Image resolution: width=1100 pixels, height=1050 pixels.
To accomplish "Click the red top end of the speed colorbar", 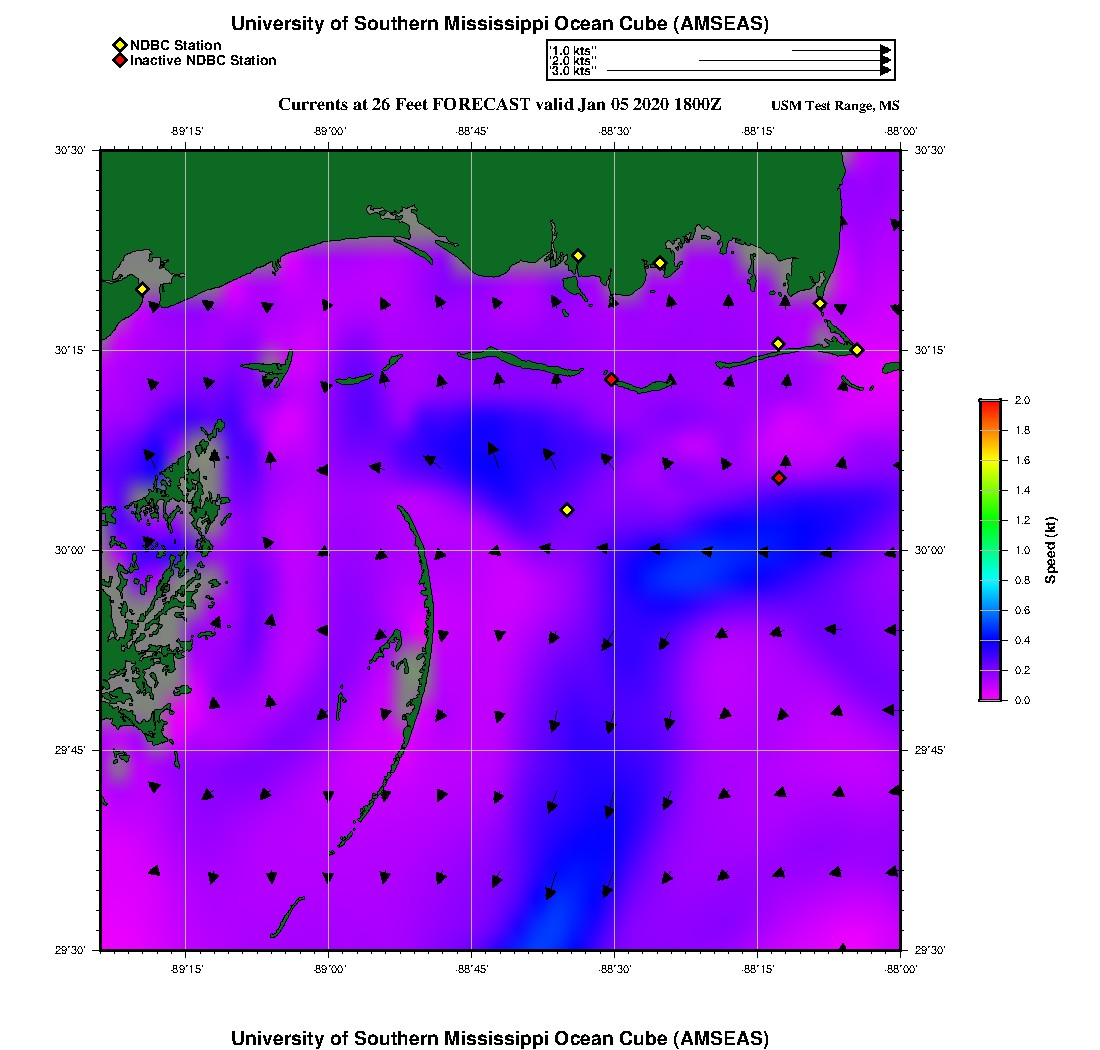I will tap(990, 404).
